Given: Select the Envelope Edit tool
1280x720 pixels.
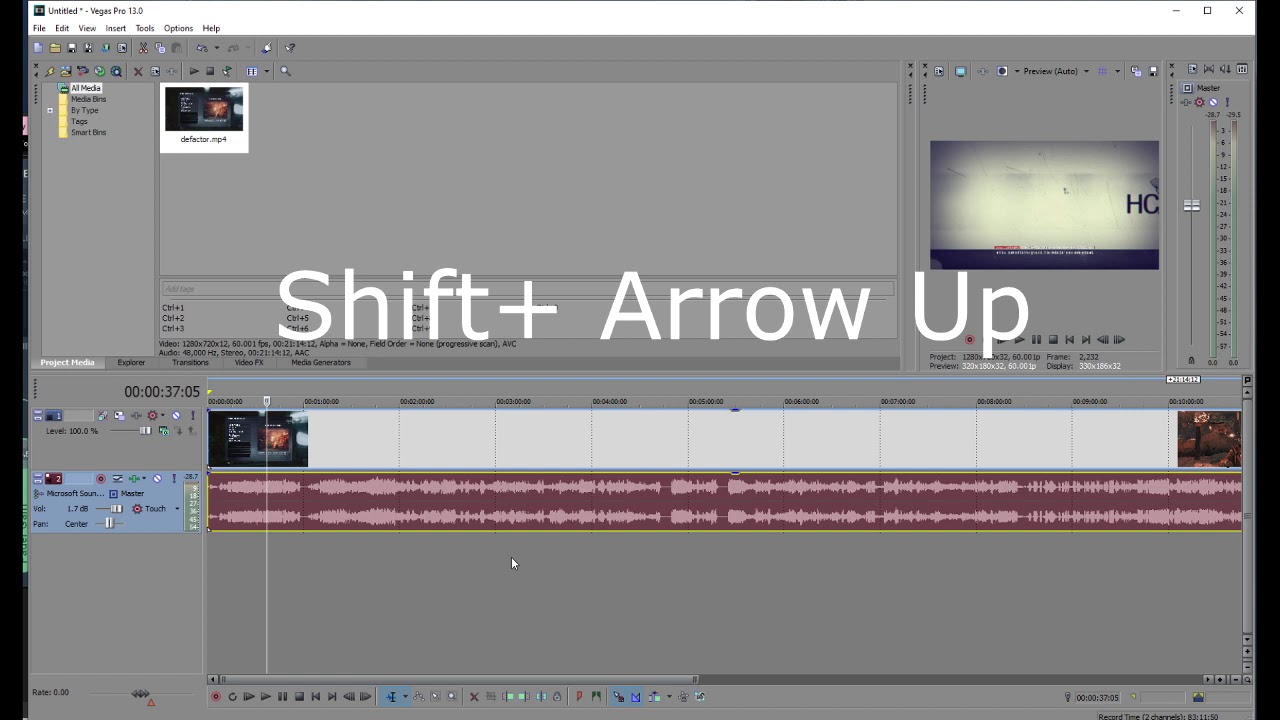Looking at the screenshot, I should click(x=419, y=697).
